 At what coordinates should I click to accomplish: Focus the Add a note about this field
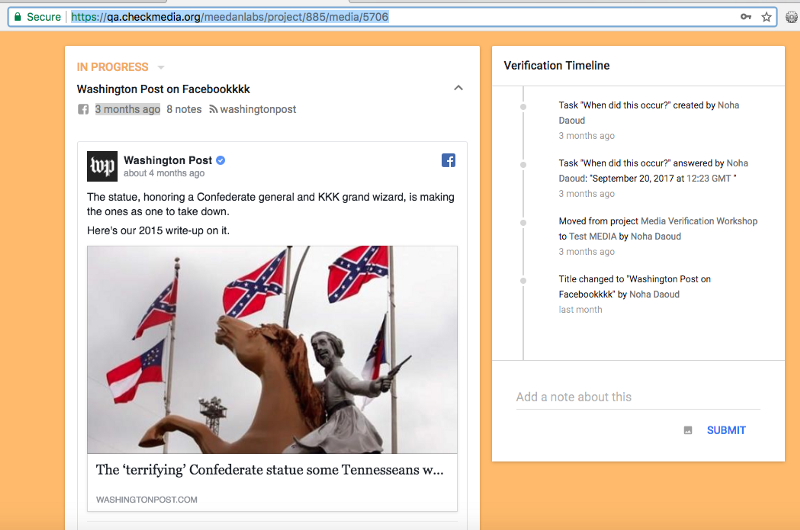[638, 397]
